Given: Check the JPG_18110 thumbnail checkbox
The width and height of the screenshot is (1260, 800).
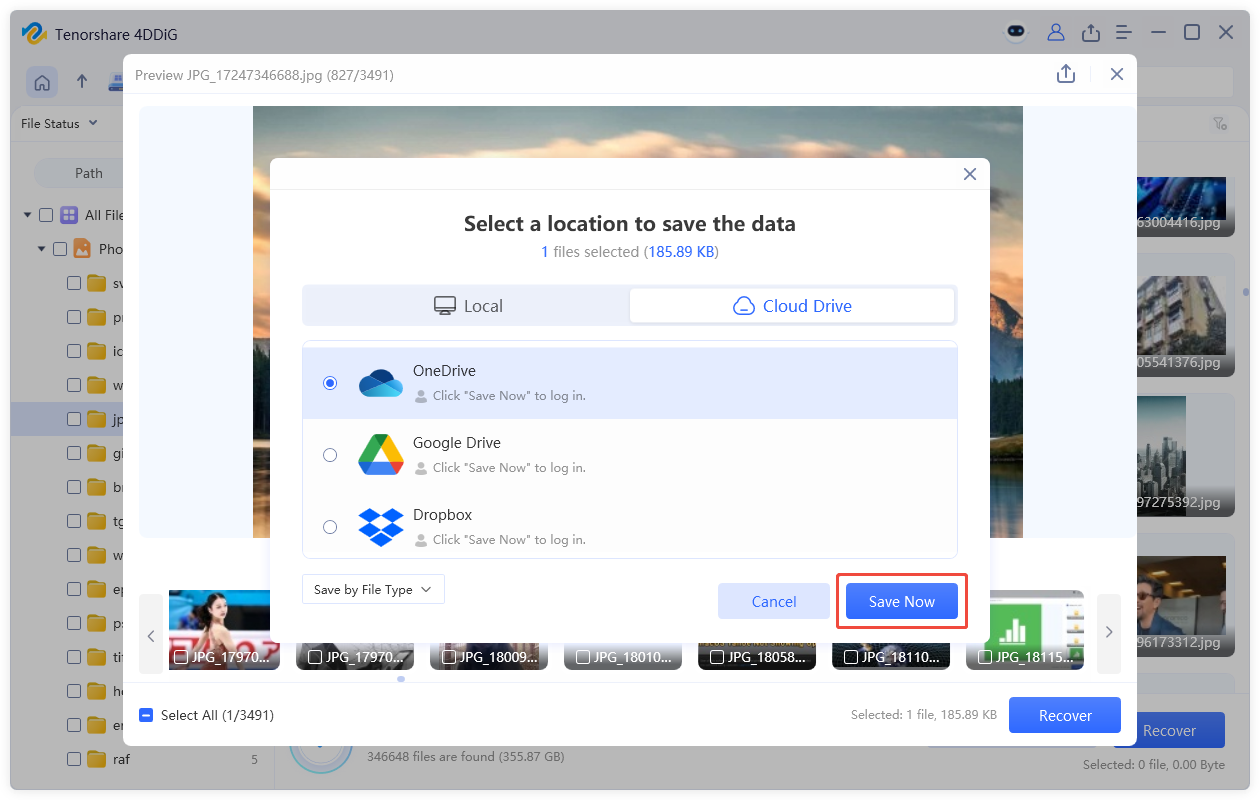Looking at the screenshot, I should click(851, 657).
